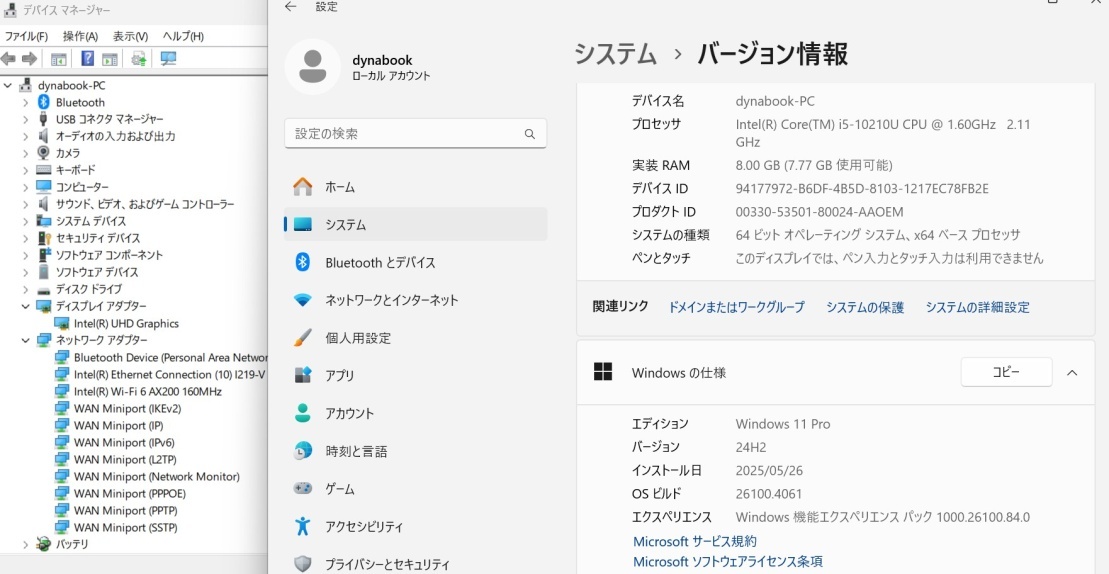Viewport: 1109px width, 574px height.
Task: Click the アクセシビリティ figure icon in sidebar
Action: [x=303, y=526]
